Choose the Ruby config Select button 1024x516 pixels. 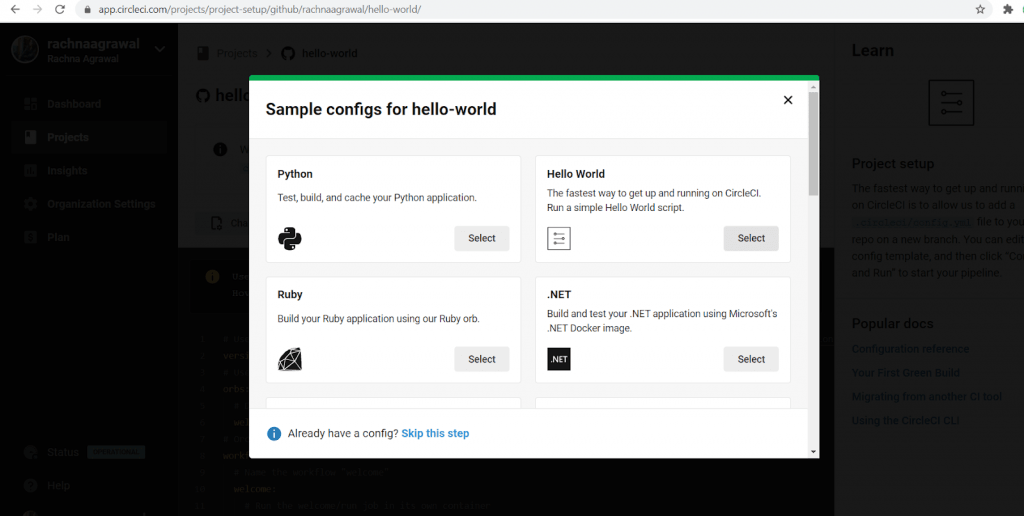pyautogui.click(x=482, y=359)
